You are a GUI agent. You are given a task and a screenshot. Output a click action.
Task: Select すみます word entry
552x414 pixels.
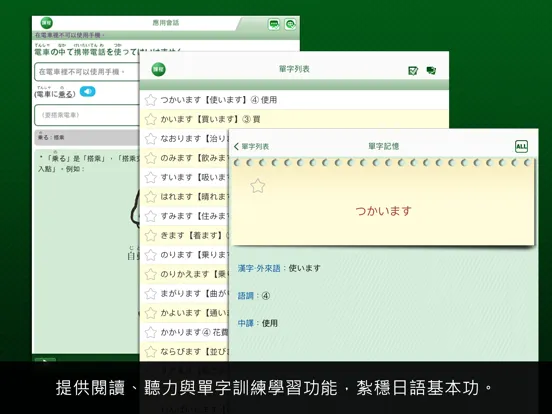tap(184, 216)
